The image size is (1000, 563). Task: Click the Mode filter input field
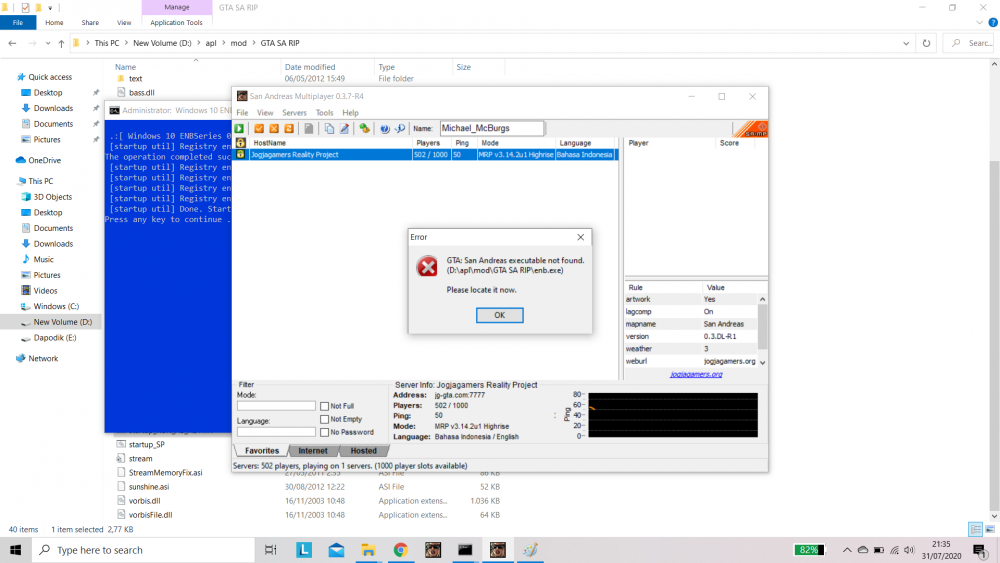(x=276, y=406)
